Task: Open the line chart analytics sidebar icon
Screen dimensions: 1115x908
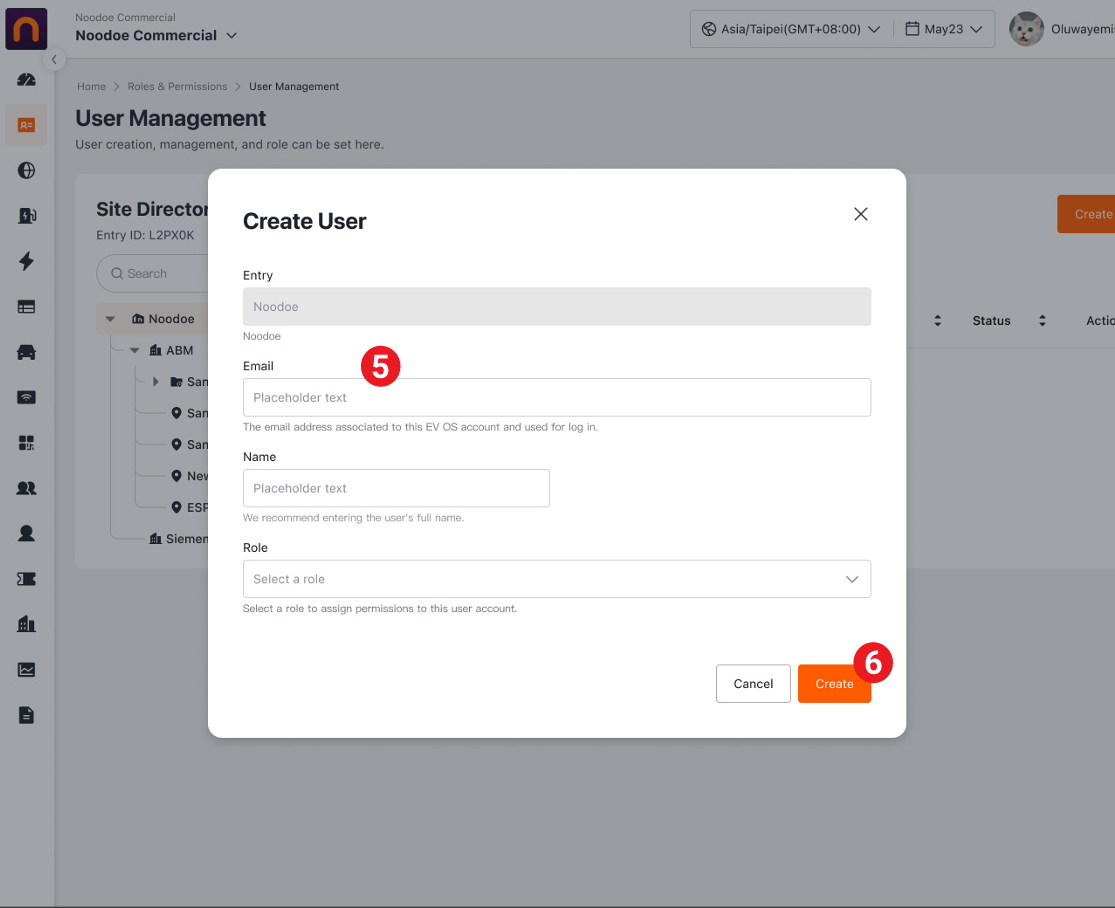Action: pos(26,670)
